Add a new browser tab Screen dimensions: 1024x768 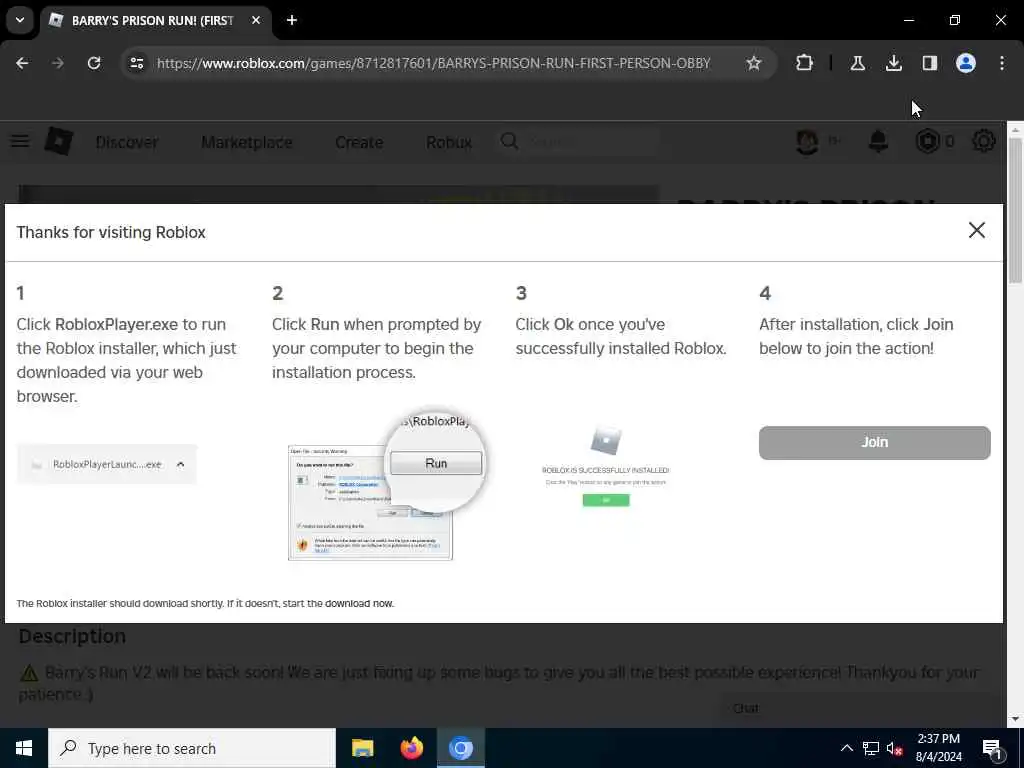[292, 20]
